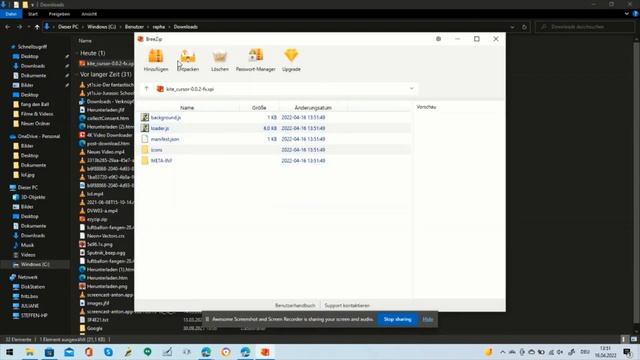Open Videos under Dieser PC
The width and height of the screenshot is (640, 360).
(x=28, y=255)
